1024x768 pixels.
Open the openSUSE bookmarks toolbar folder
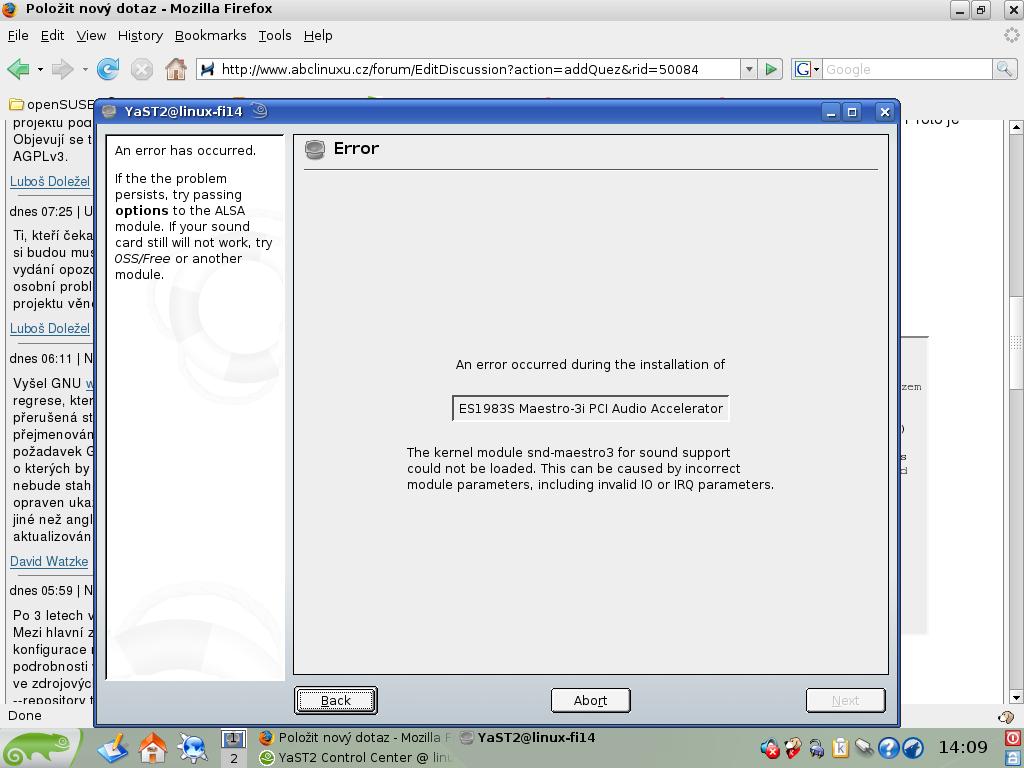[x=51, y=104]
